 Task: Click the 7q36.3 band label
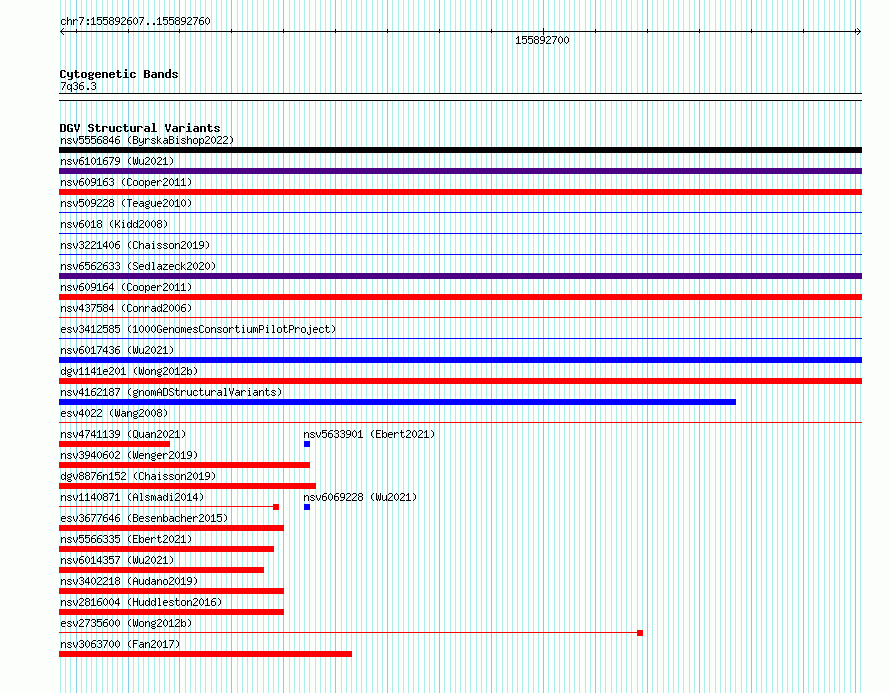tap(78, 86)
